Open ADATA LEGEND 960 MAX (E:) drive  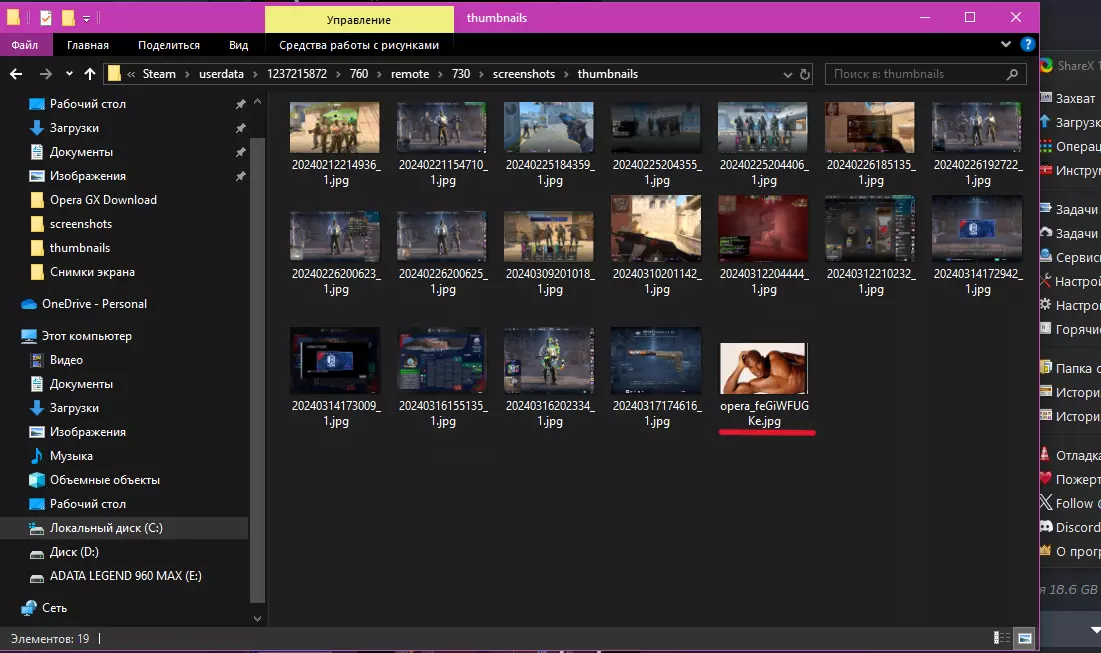click(126, 576)
